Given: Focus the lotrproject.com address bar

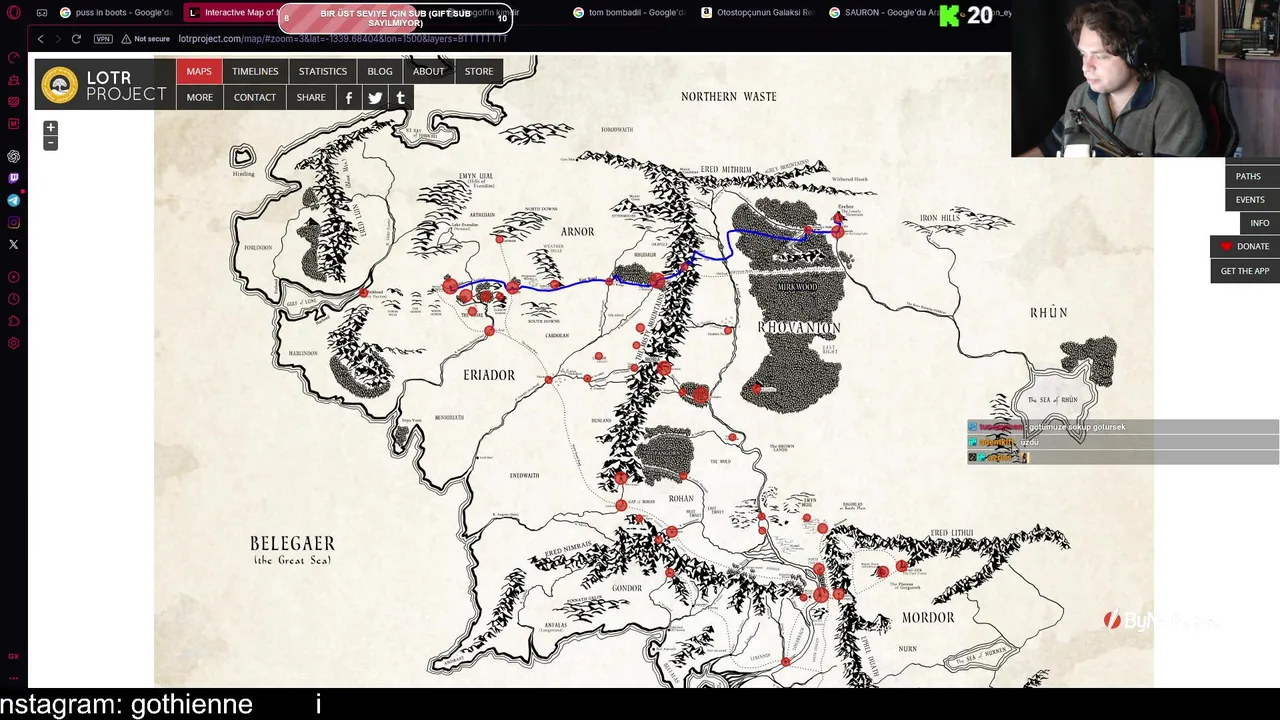Looking at the screenshot, I should 343,39.
